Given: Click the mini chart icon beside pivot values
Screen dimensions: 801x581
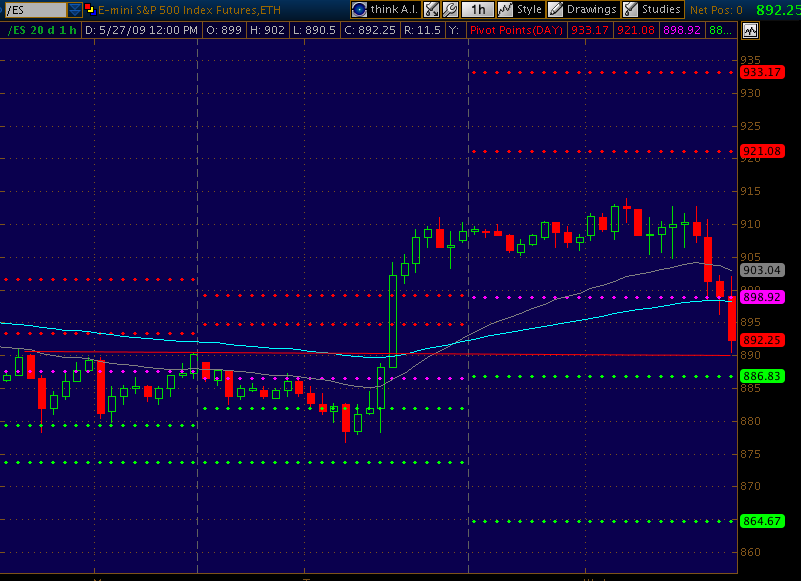Looking at the screenshot, I should click(750, 31).
